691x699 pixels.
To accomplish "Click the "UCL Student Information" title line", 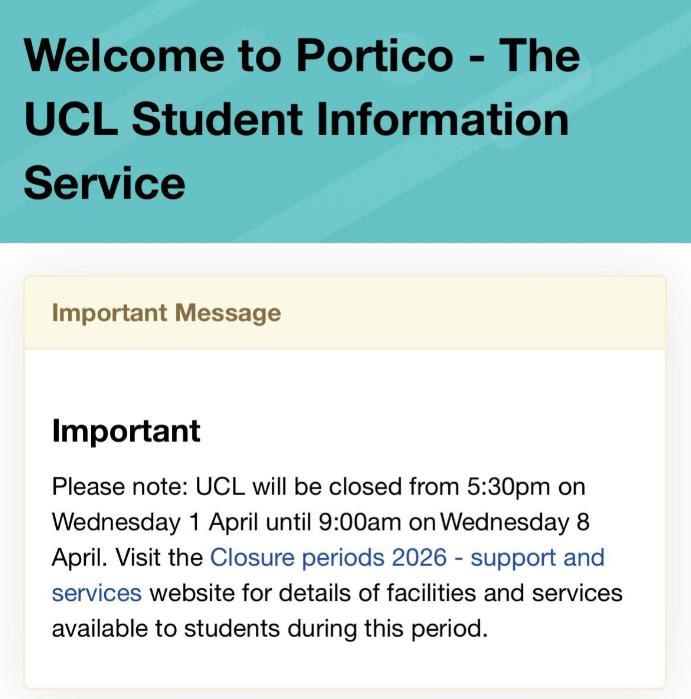I will [x=296, y=119].
